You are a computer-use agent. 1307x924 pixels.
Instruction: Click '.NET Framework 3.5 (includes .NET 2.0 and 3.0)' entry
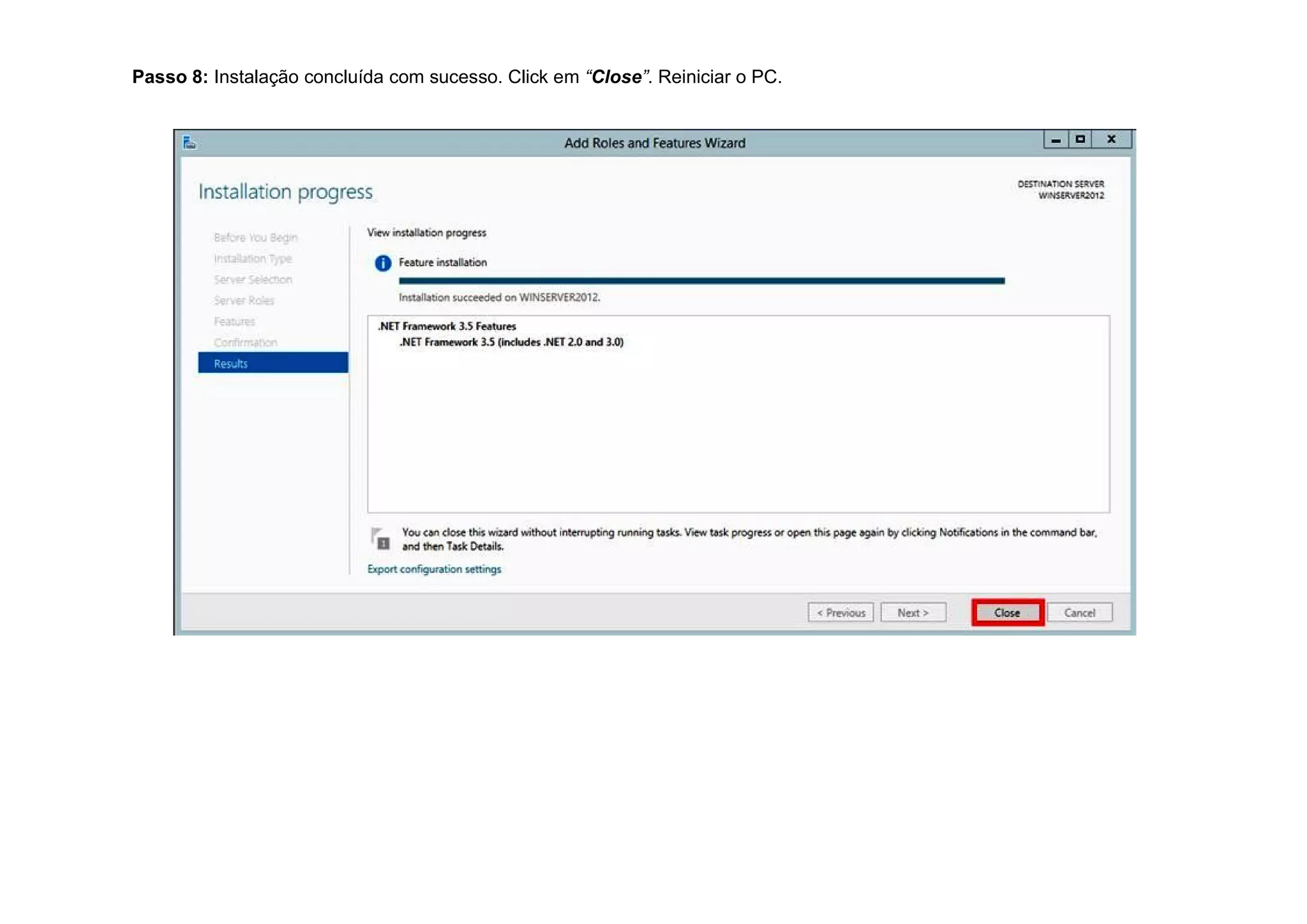pos(512,342)
